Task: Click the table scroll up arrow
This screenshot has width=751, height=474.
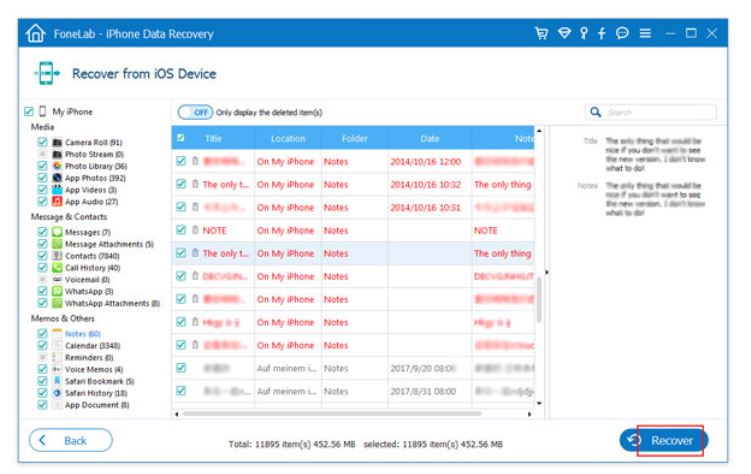Action: pyautogui.click(x=539, y=131)
